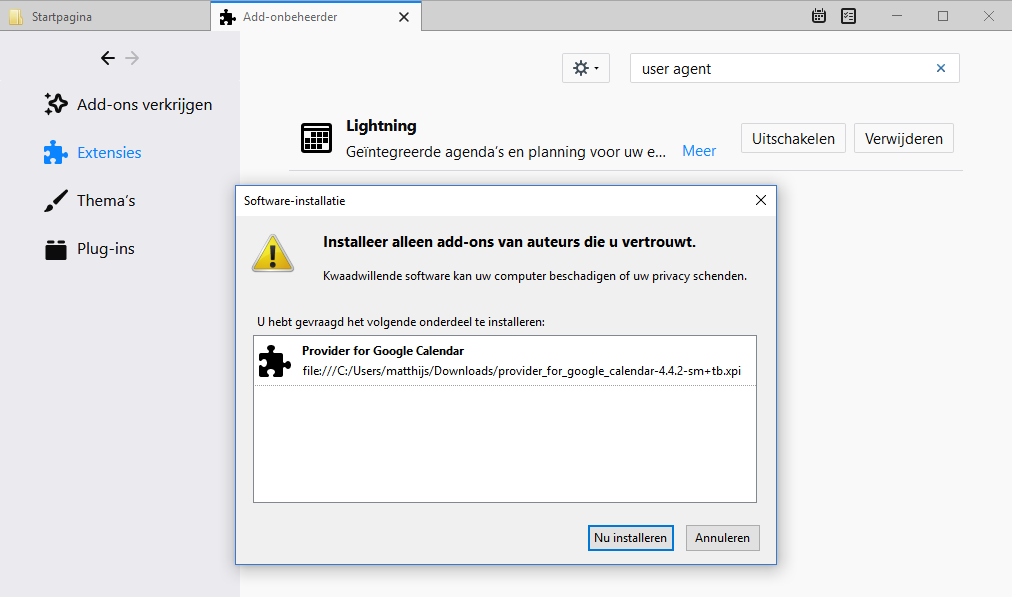
Task: Open Thema's via the brush icon
Action: [x=56, y=201]
